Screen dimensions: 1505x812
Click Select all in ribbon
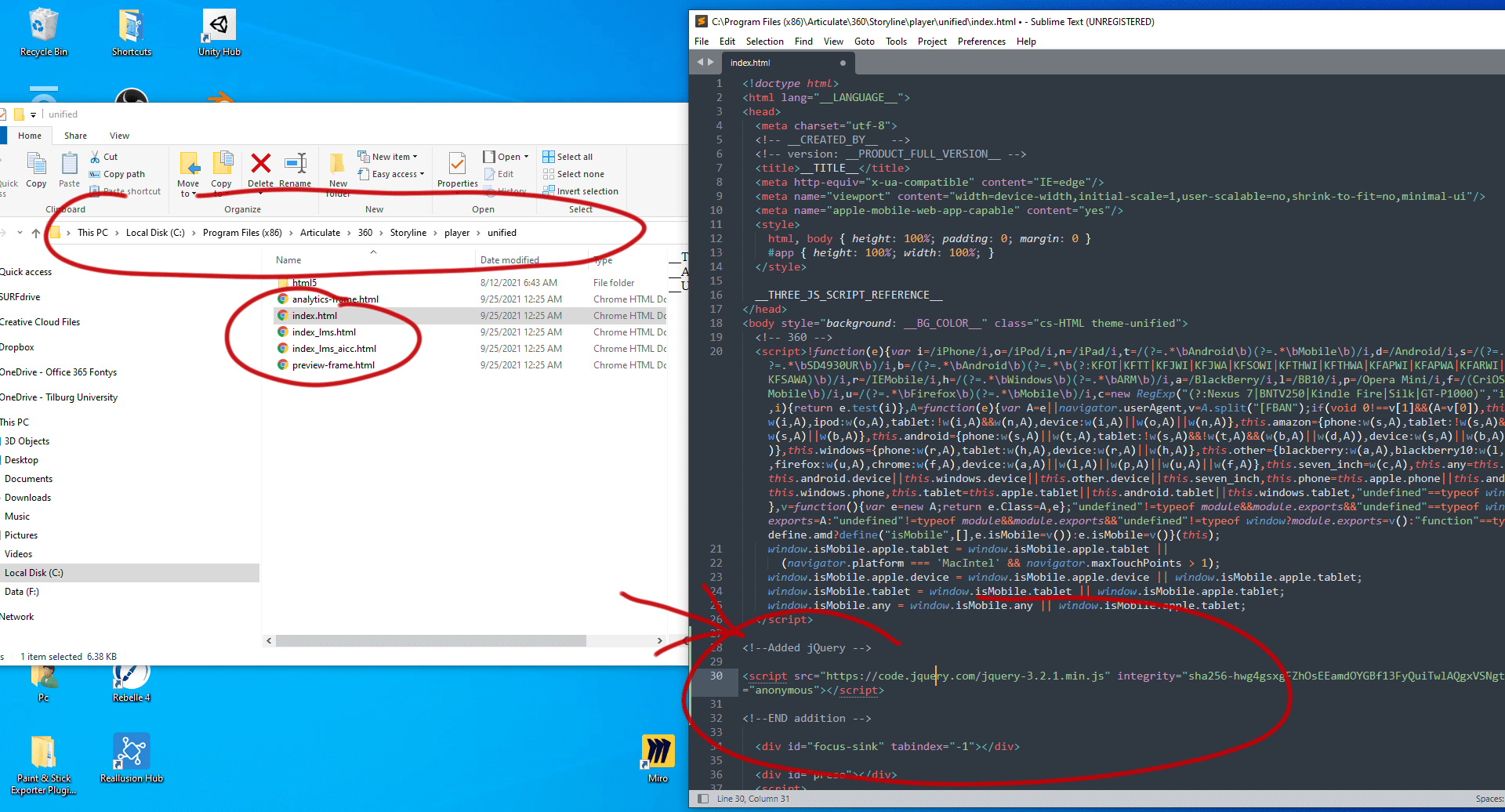[574, 157]
